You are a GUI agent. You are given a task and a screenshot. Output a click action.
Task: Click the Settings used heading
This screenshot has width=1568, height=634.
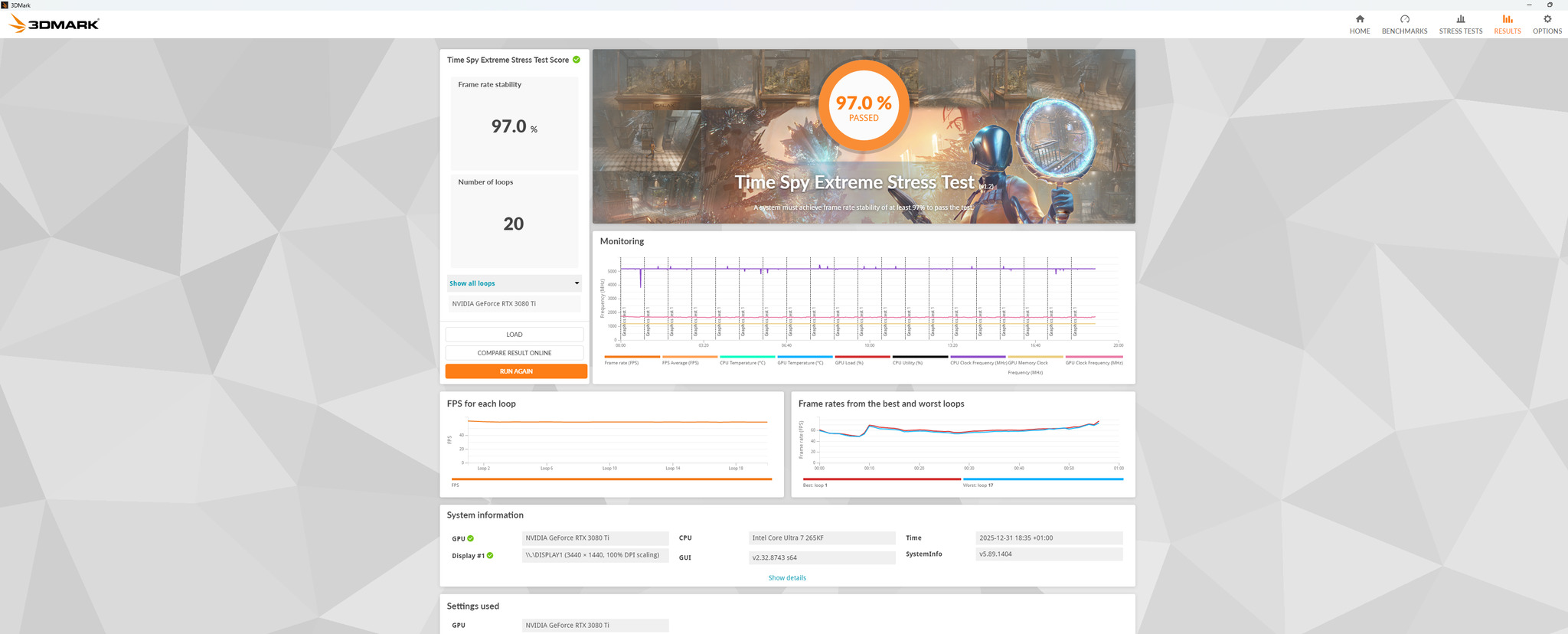coord(473,606)
